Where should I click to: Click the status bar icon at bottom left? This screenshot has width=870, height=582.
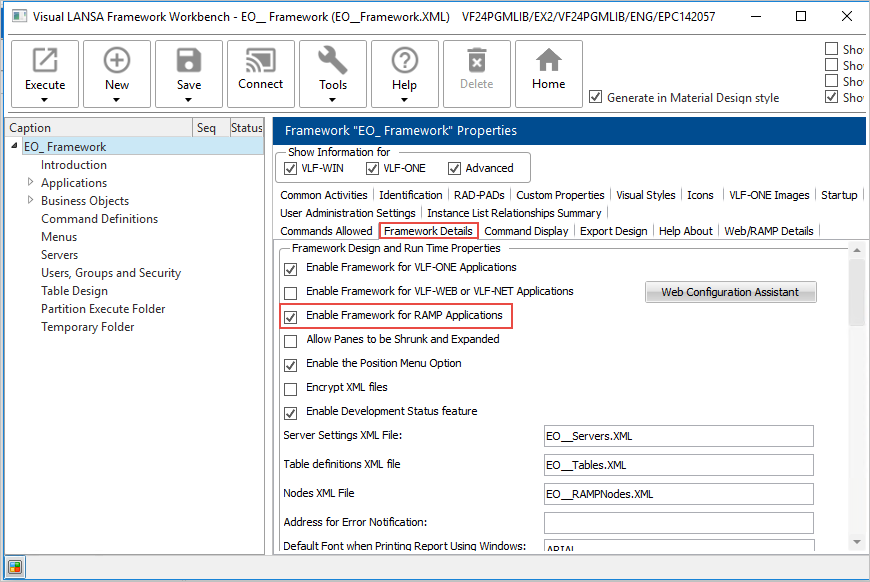pos(16,567)
